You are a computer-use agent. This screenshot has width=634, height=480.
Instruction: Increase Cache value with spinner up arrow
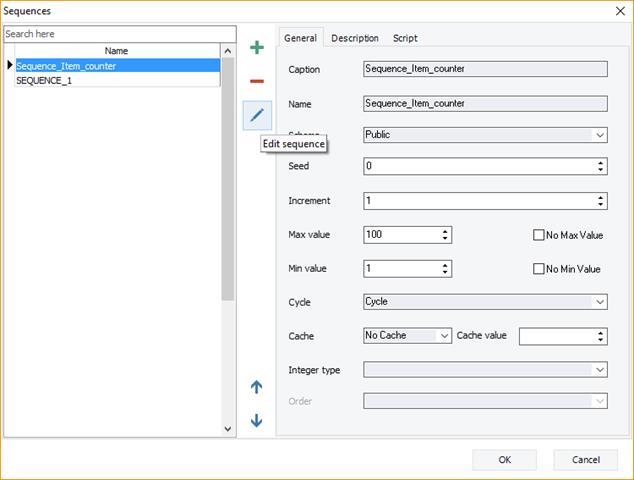(x=600, y=333)
